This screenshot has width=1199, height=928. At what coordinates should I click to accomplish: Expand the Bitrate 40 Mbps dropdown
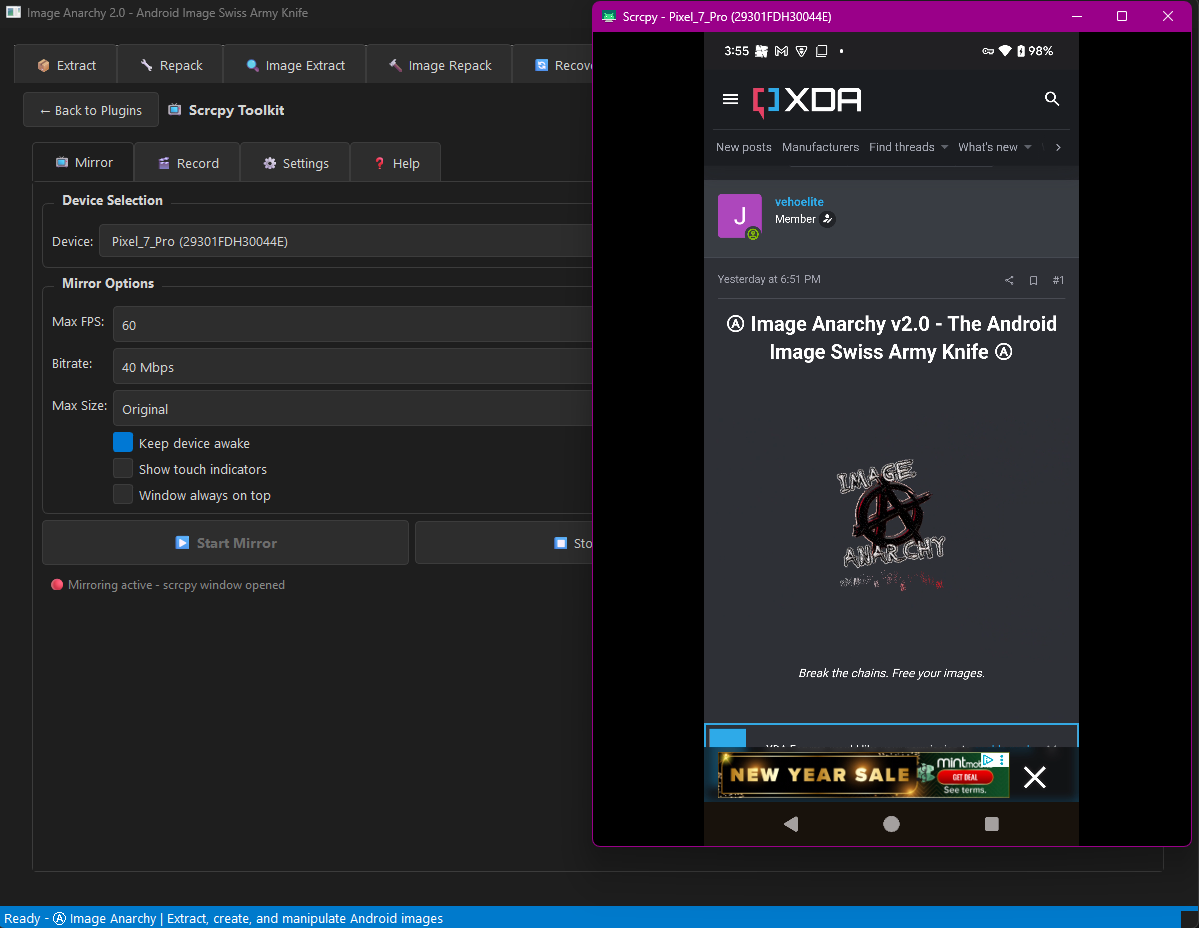coord(352,367)
